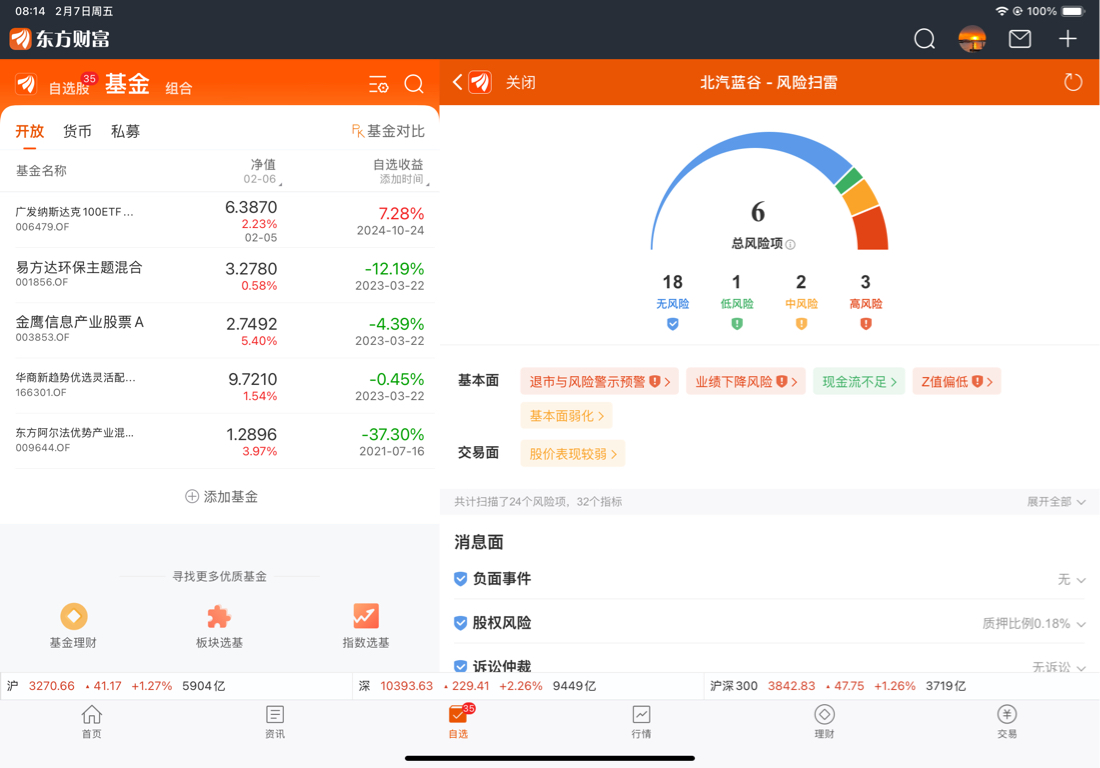Sort by 自选收益 column header
This screenshot has width=1100, height=768.
pyautogui.click(x=401, y=170)
